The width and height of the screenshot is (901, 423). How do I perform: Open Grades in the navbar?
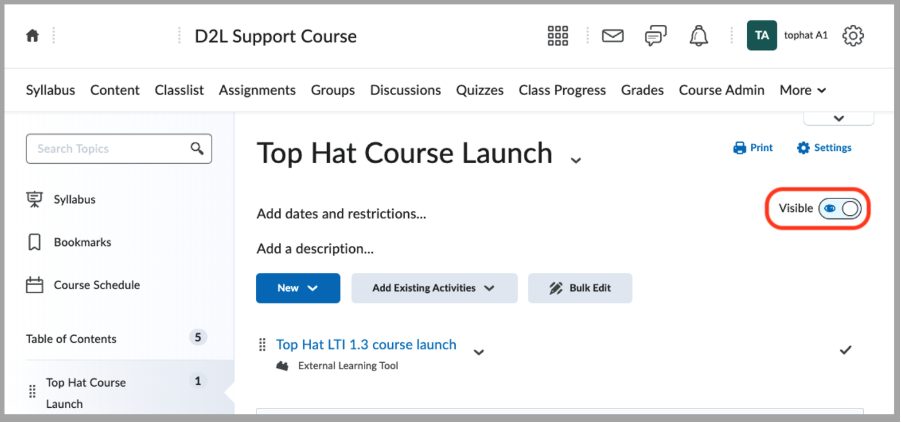(x=642, y=90)
